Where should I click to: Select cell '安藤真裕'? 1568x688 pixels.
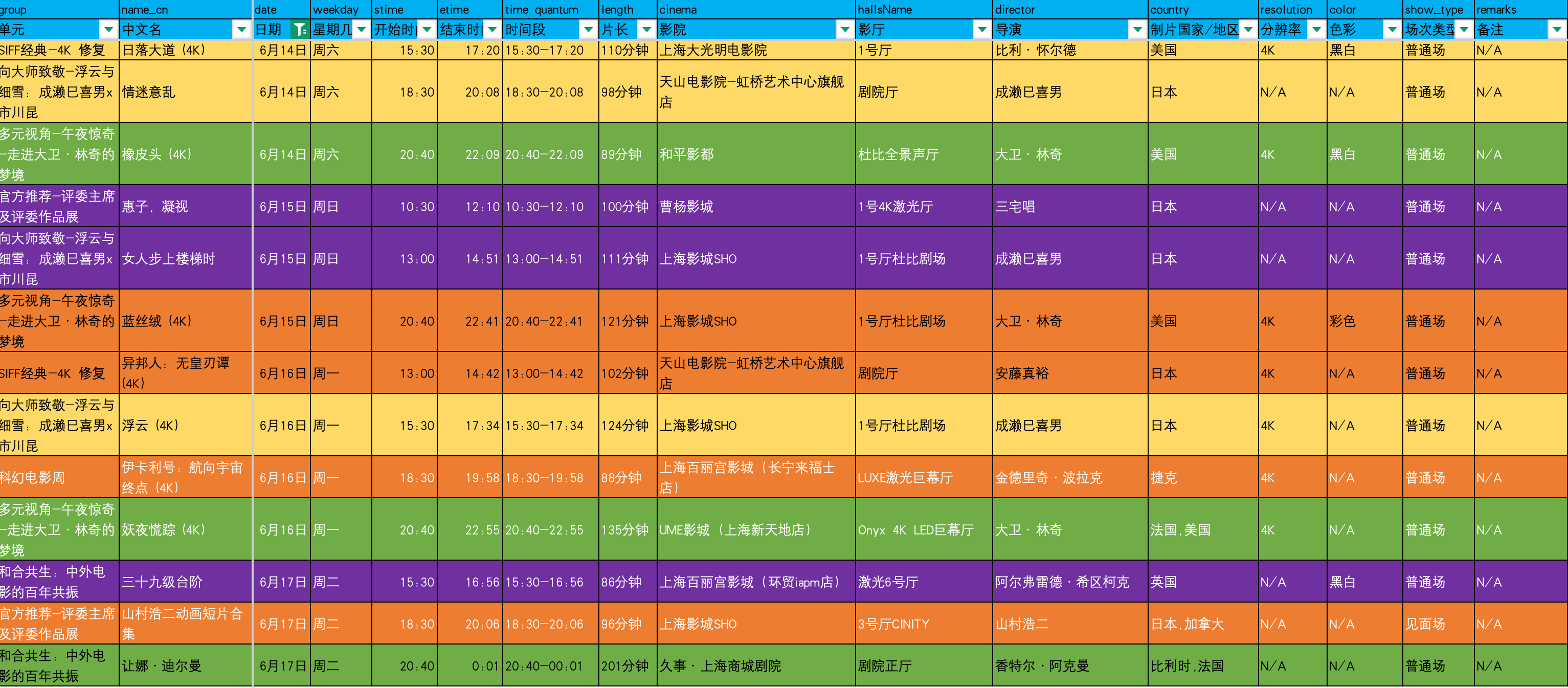[1070, 373]
